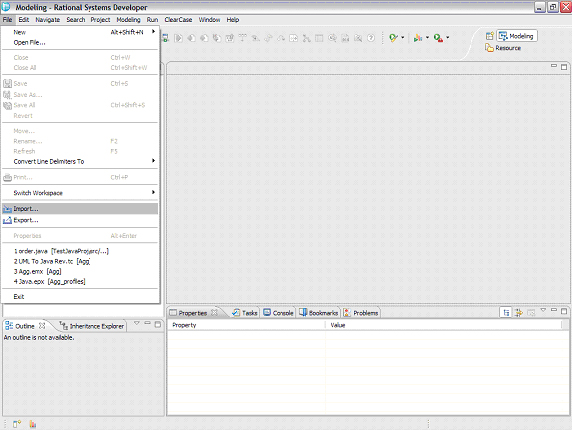Image resolution: width=572 pixels, height=430 pixels.
Task: Click the disabled Properties menu entry
Action: [80, 236]
